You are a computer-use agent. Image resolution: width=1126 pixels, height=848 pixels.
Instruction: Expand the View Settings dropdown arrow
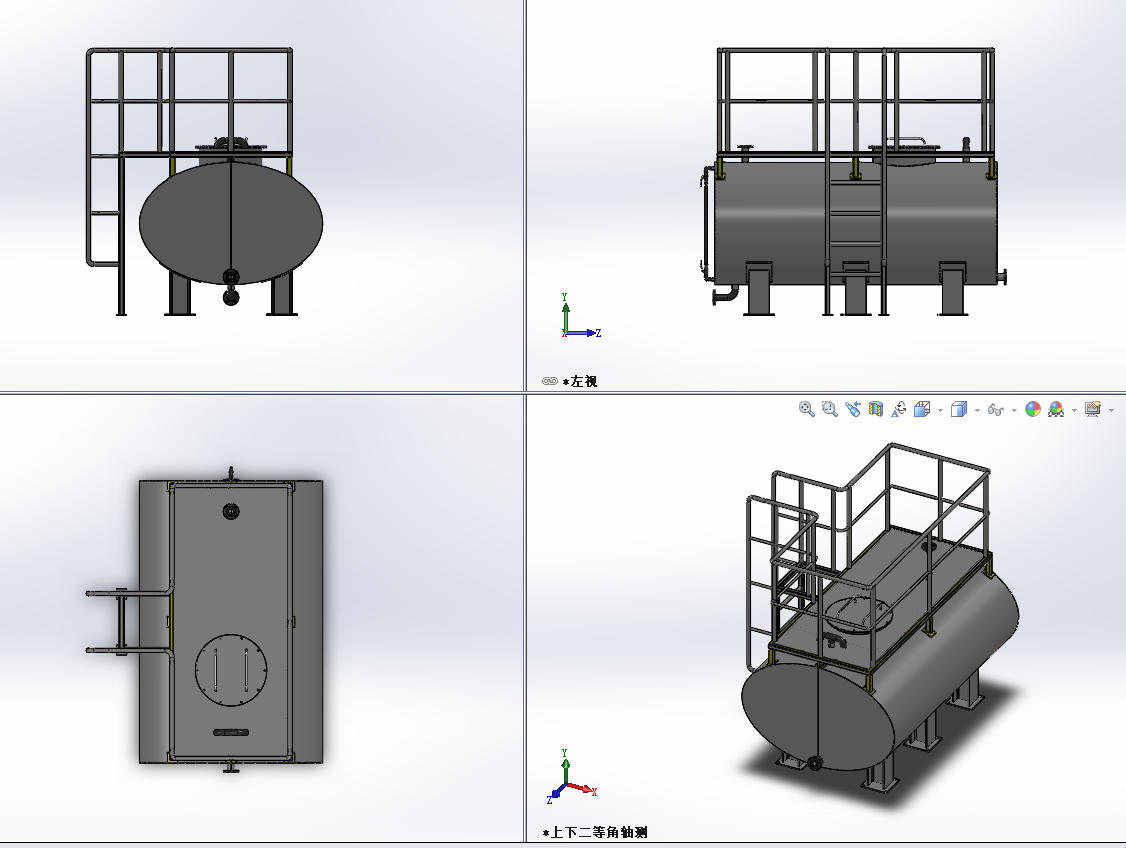(1112, 411)
